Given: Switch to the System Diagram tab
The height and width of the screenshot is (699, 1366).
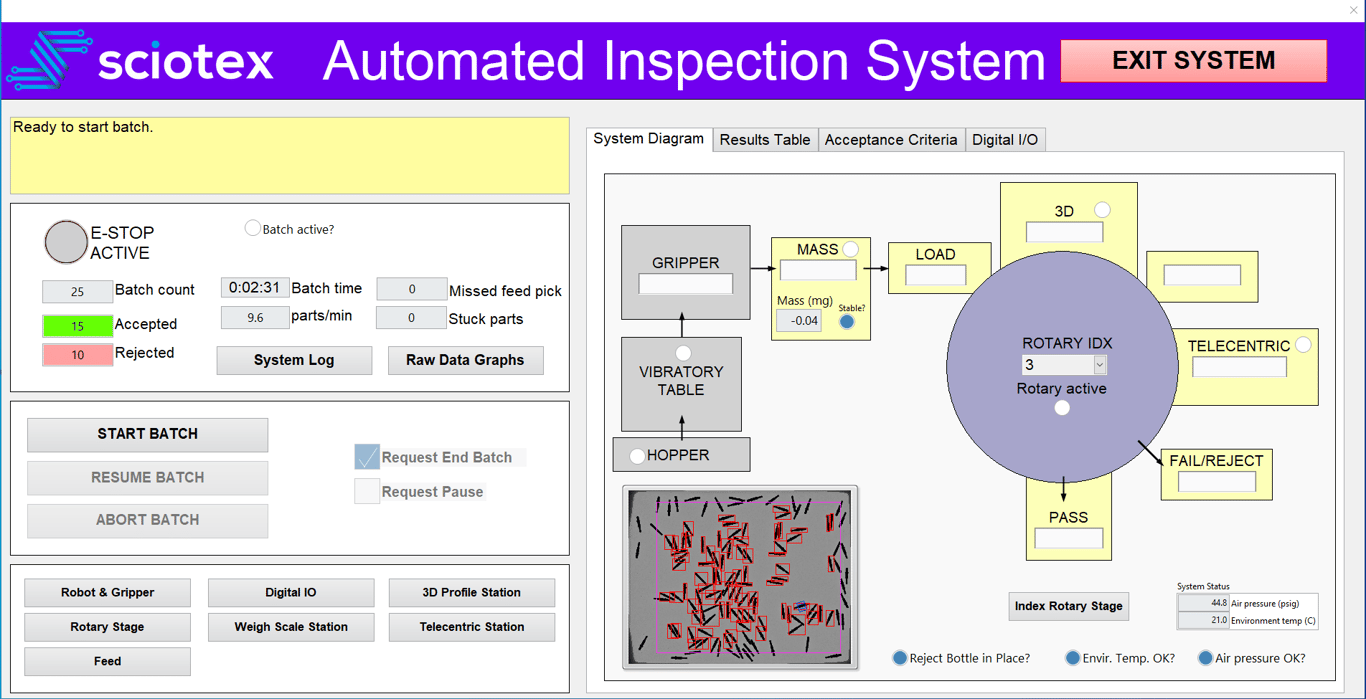Looking at the screenshot, I should (x=649, y=139).
